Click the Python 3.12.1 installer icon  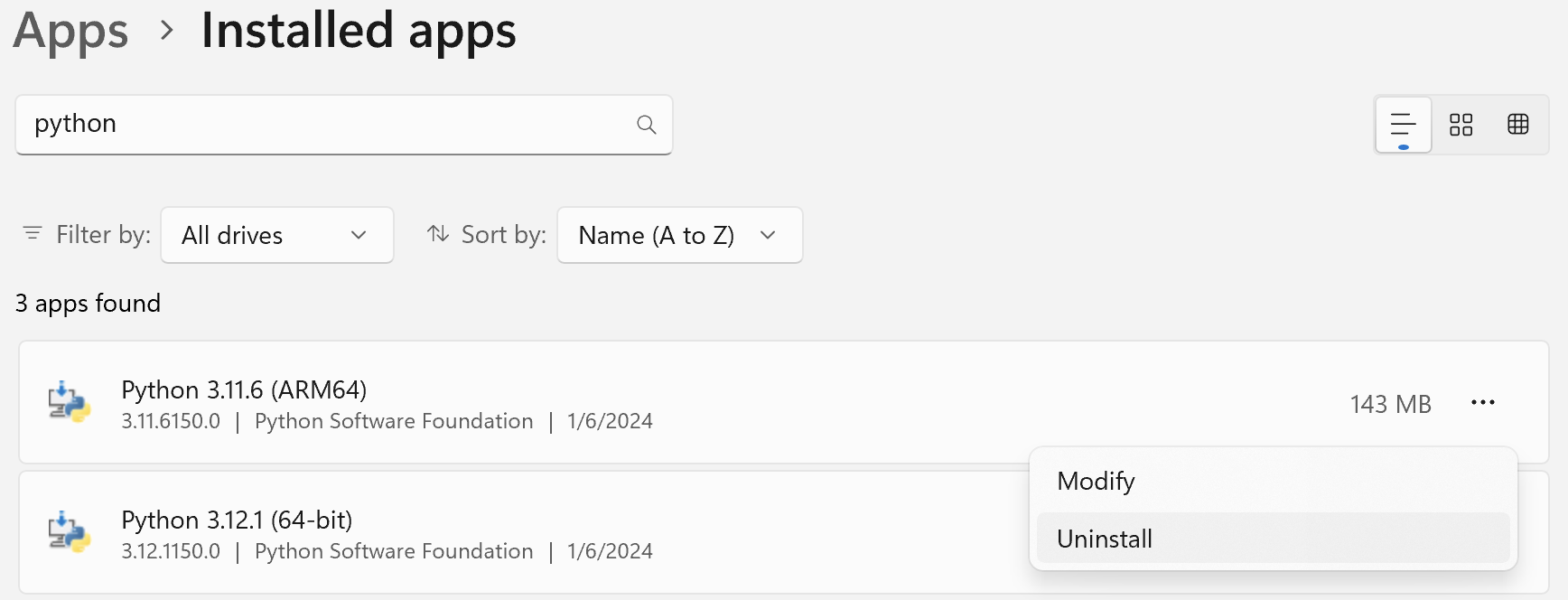pyautogui.click(x=69, y=533)
